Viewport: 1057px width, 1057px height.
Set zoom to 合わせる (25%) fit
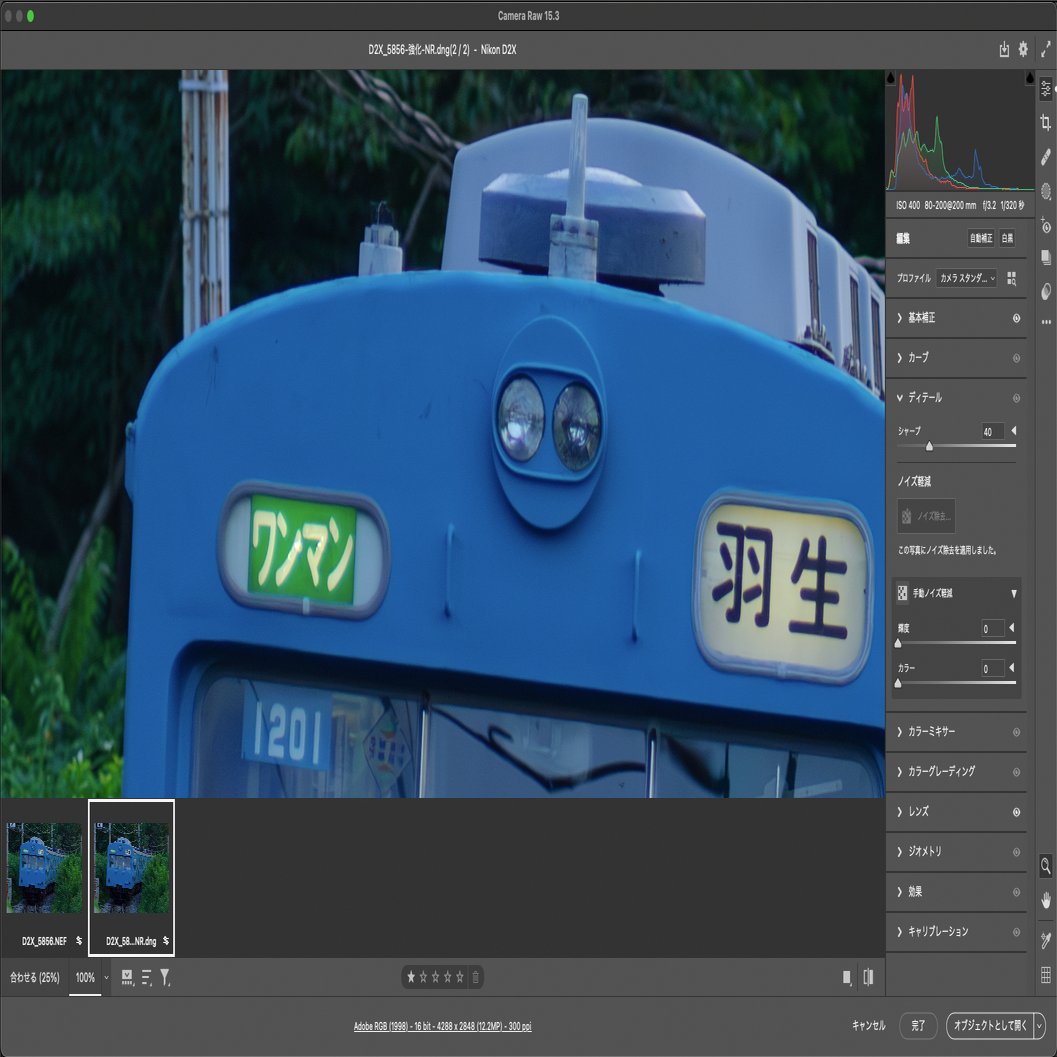point(34,977)
